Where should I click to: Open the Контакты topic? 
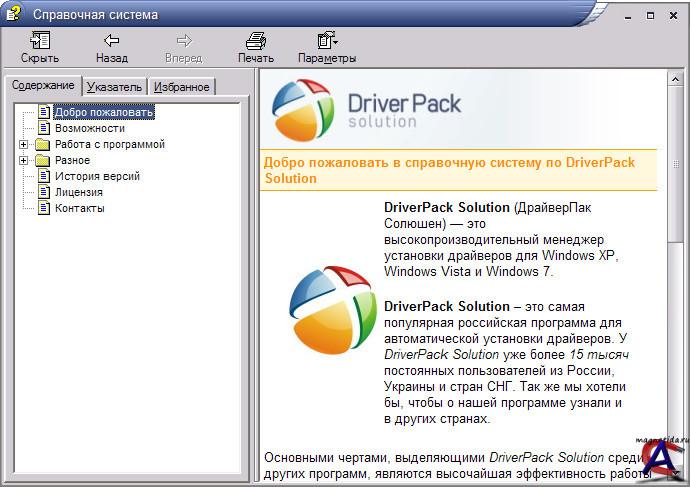point(80,208)
